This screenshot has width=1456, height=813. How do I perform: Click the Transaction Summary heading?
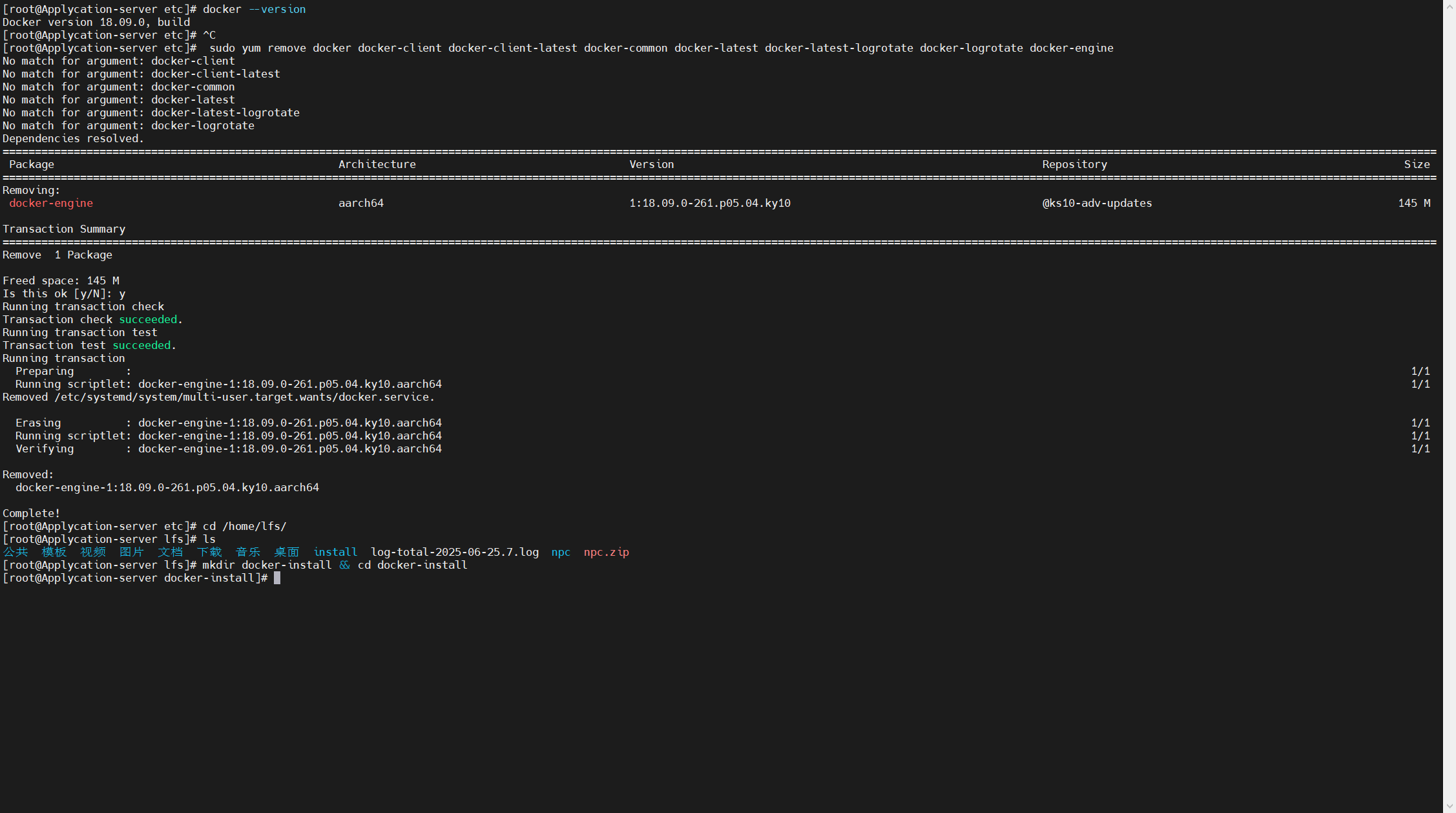[x=64, y=229]
